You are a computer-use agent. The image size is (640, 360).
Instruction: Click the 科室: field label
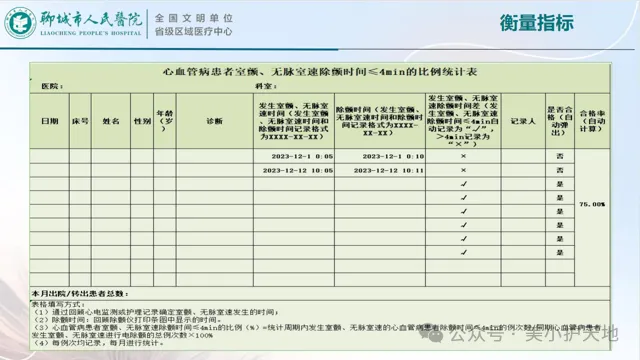point(266,87)
